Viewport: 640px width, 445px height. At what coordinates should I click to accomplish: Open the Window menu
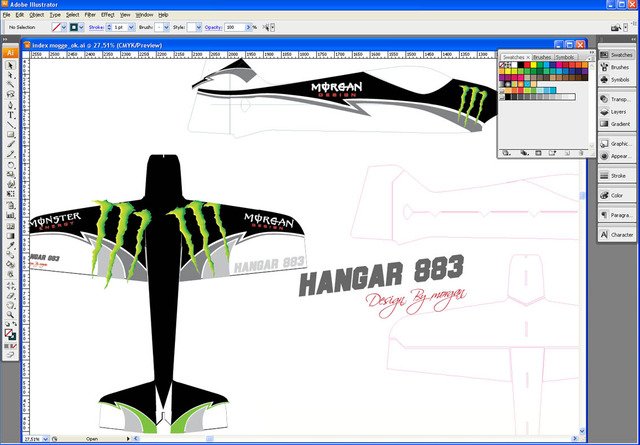click(x=144, y=15)
